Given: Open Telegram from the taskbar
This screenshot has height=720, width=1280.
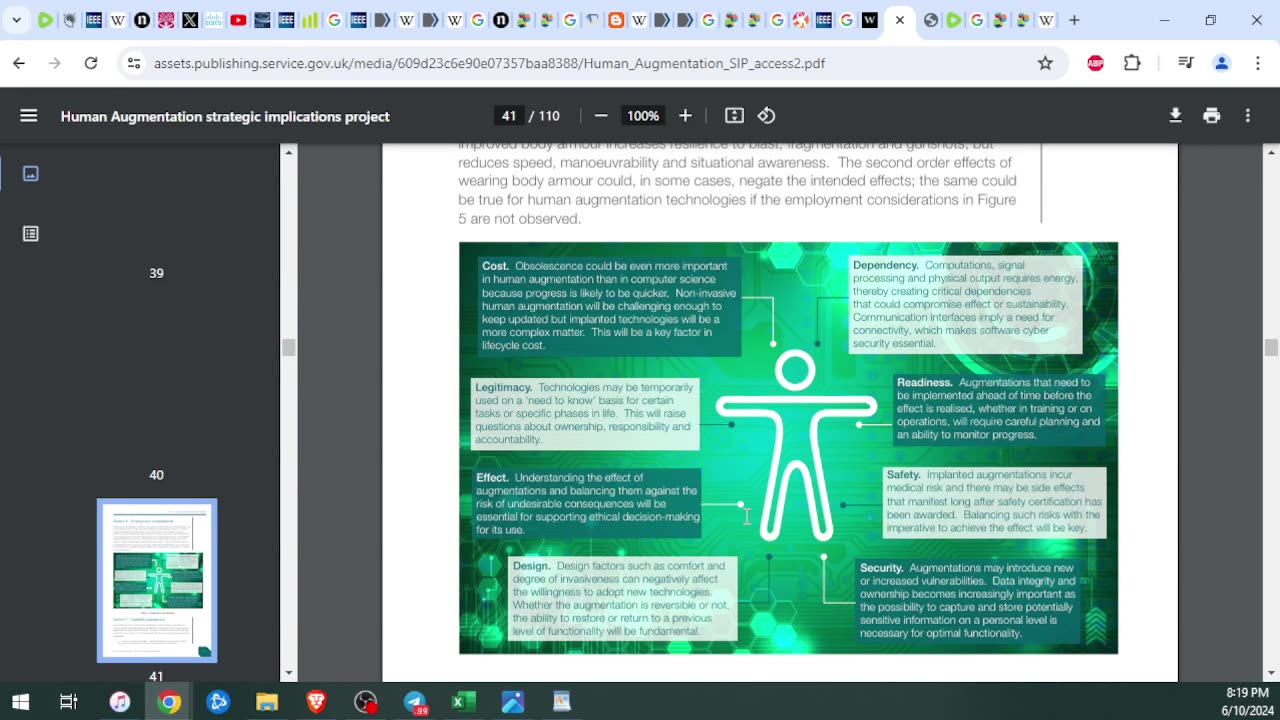Looking at the screenshot, I should point(415,702).
